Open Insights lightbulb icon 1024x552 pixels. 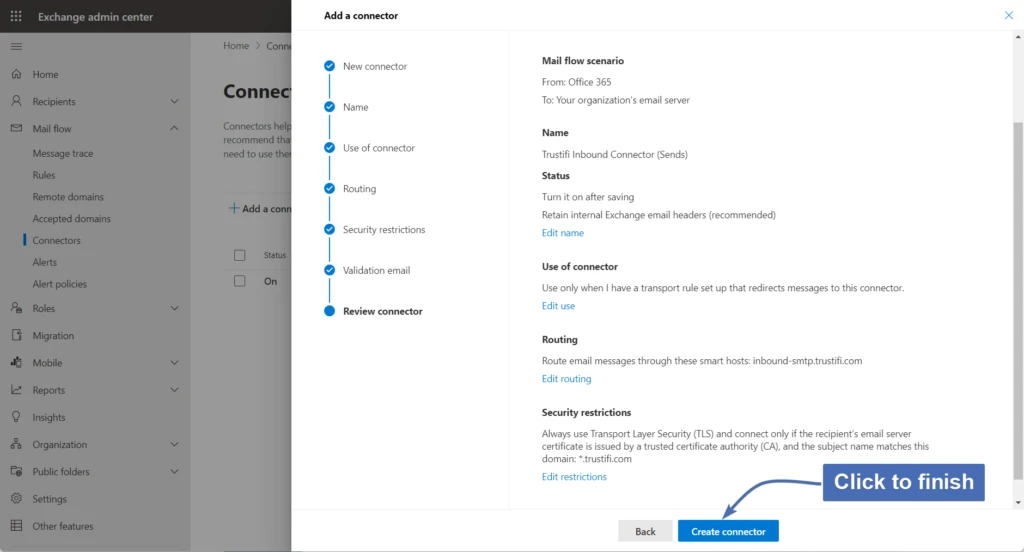(16, 418)
